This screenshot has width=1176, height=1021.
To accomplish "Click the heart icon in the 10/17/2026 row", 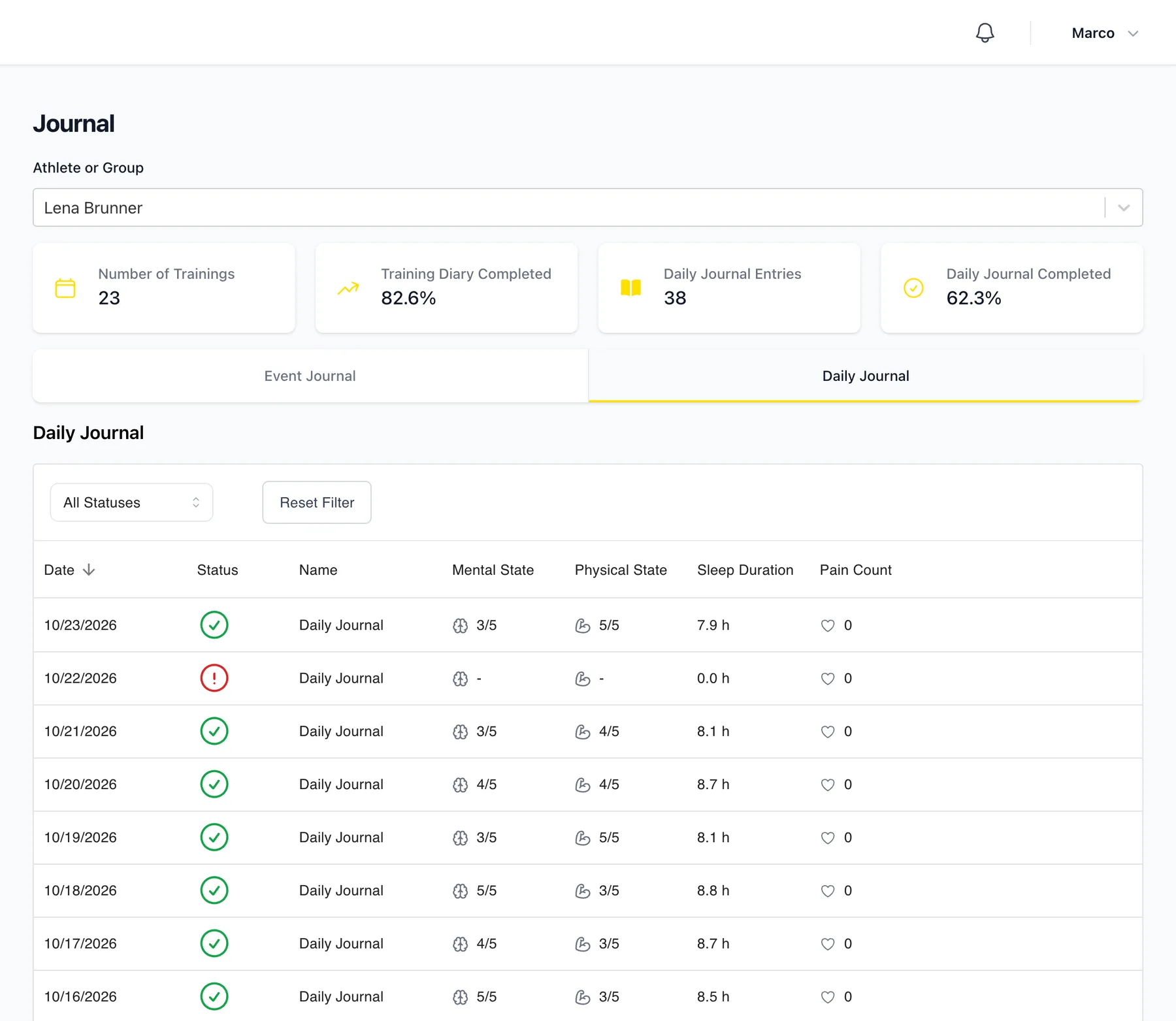I will [828, 944].
